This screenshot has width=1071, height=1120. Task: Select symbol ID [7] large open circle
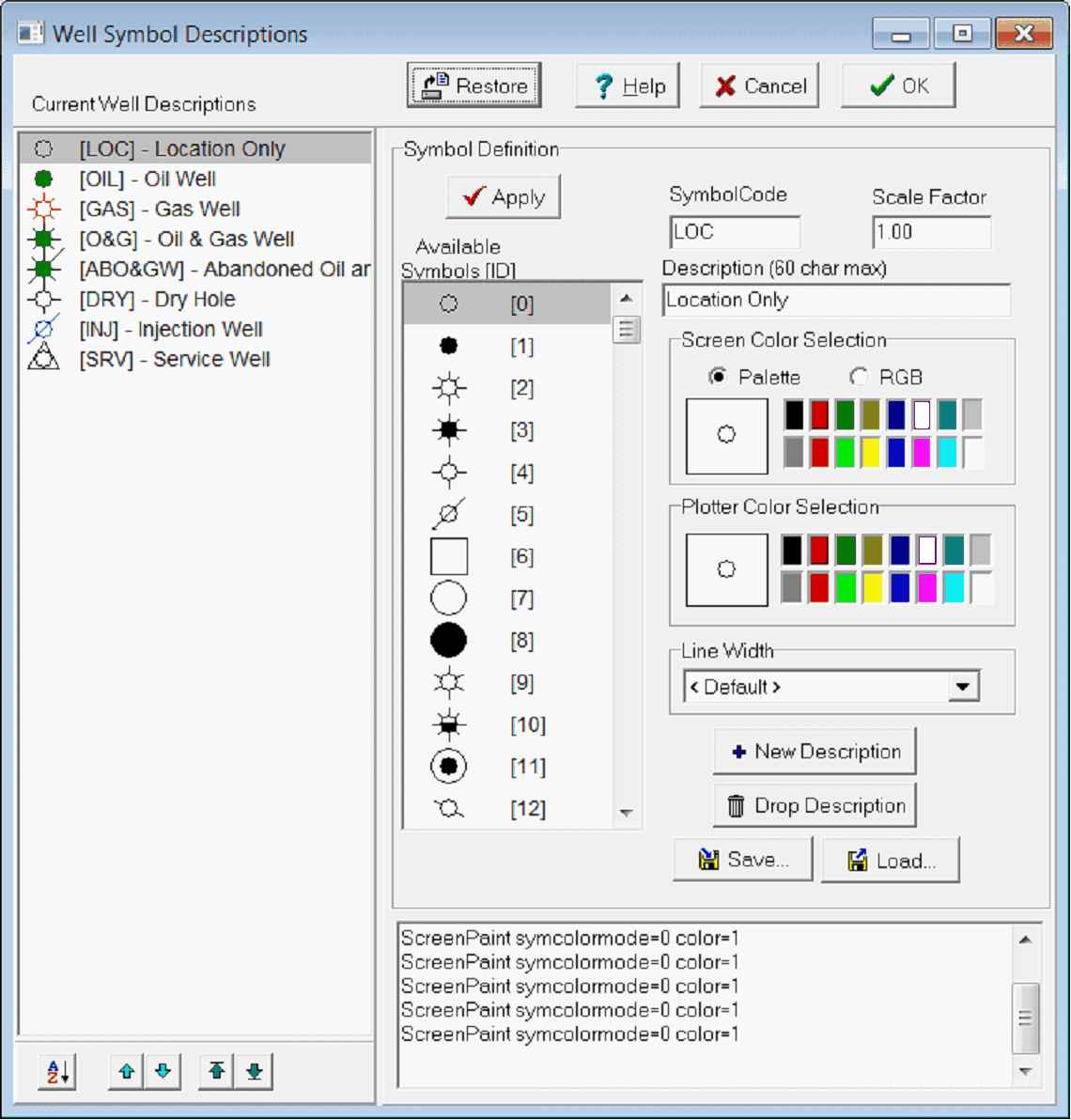[x=507, y=599]
